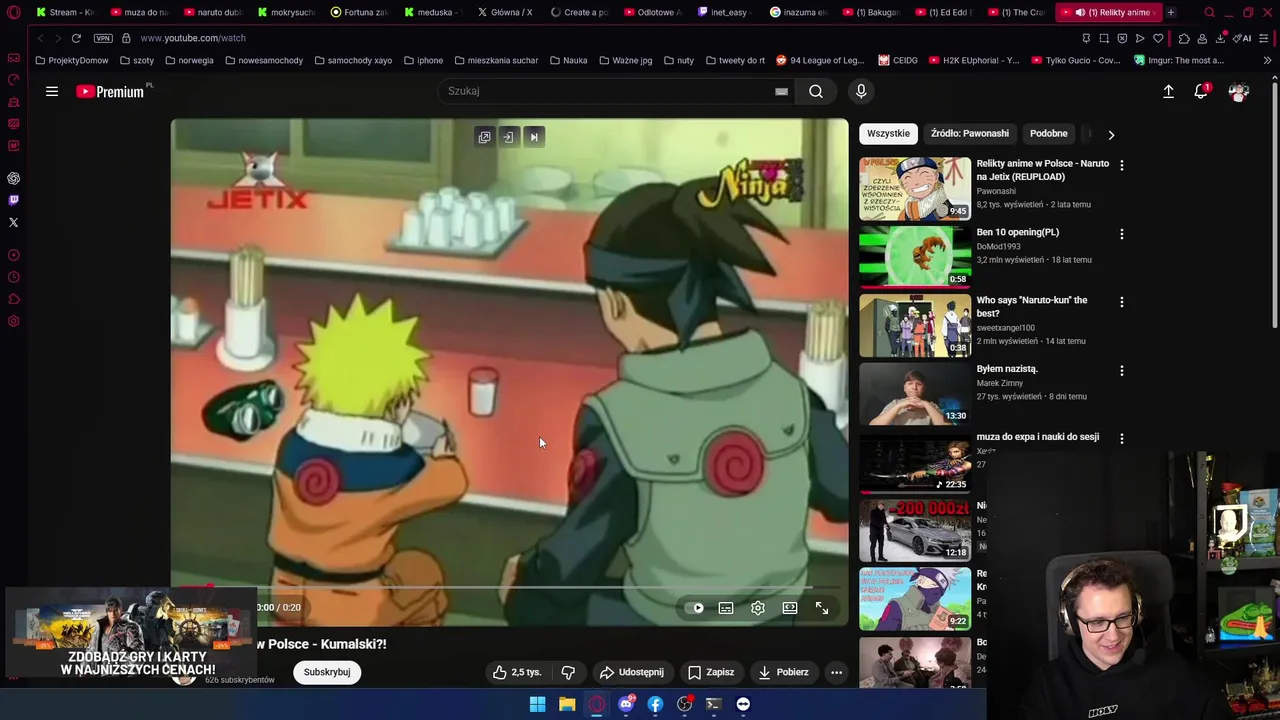
Task: Start voice search with the microphone icon
Action: (x=861, y=91)
